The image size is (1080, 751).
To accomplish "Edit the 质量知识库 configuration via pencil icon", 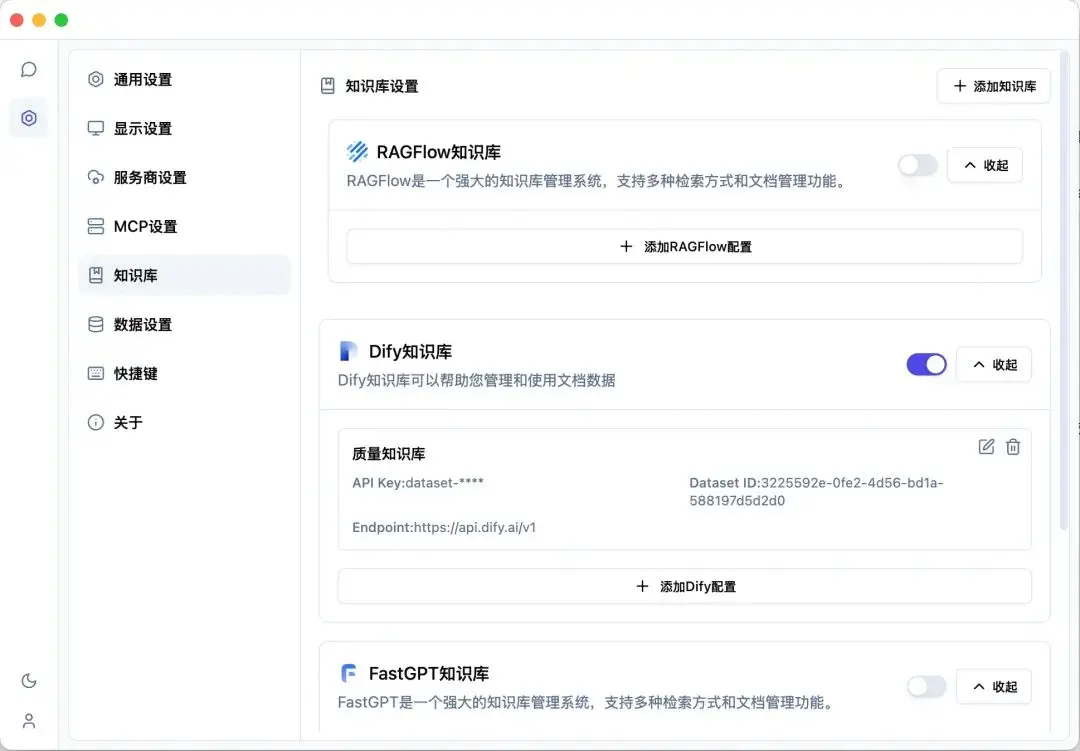I will (986, 447).
